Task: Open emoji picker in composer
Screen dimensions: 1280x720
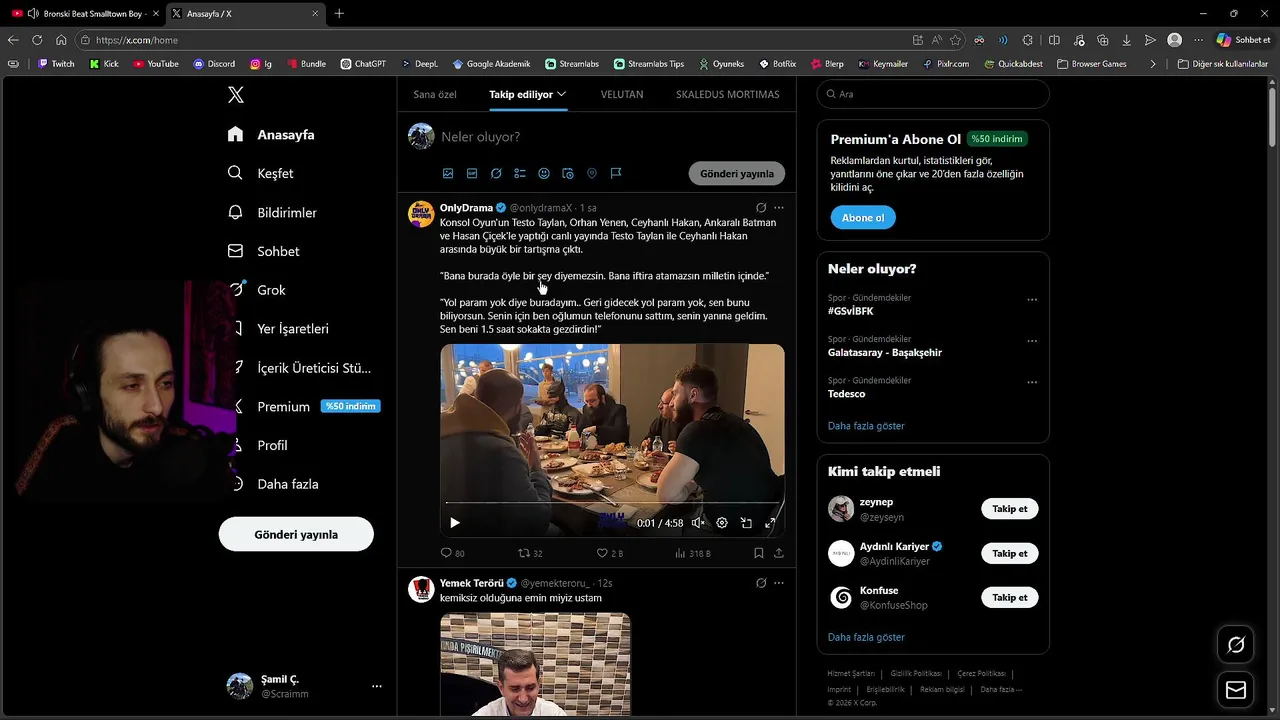Action: click(x=544, y=173)
